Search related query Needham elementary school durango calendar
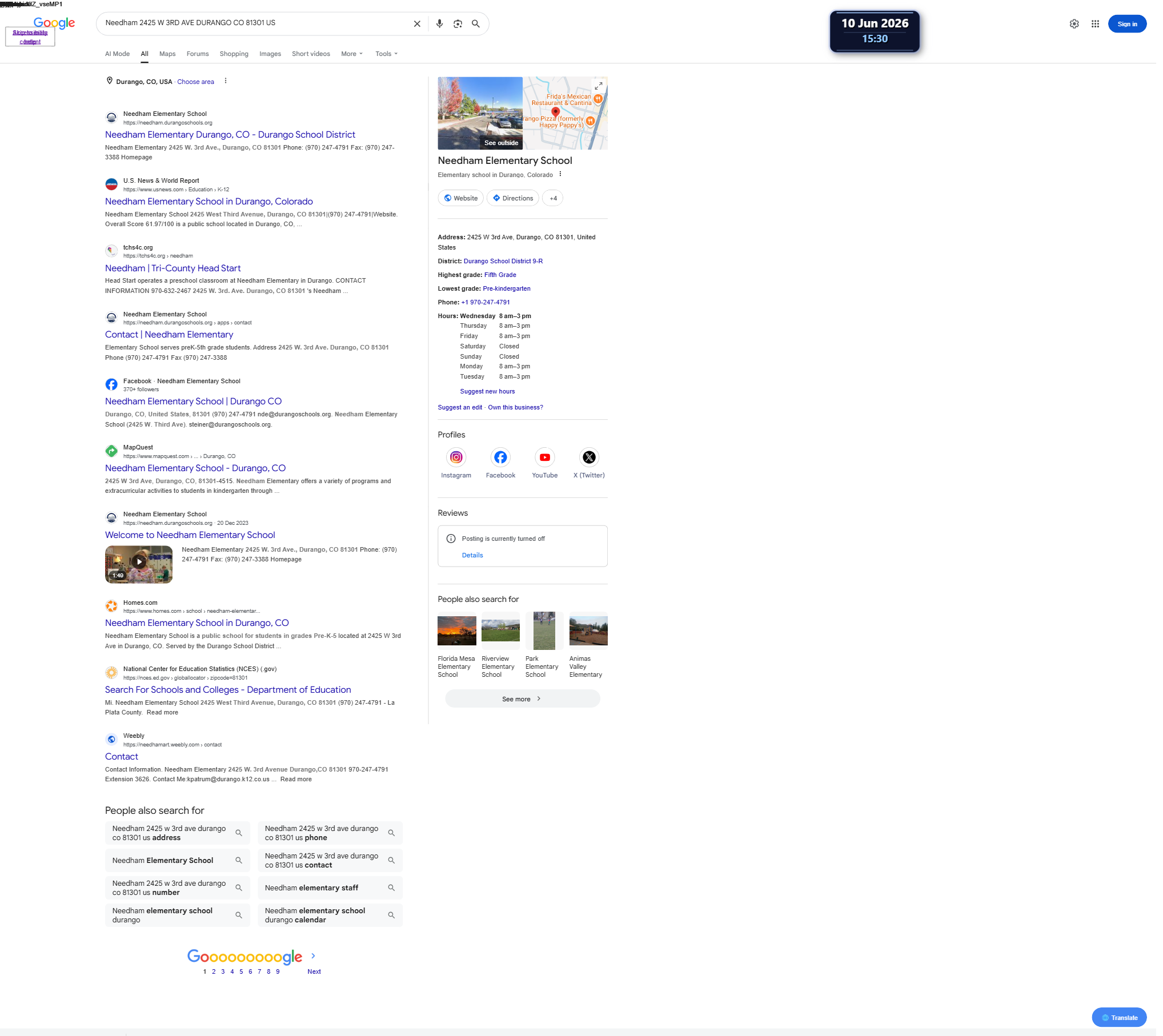 [330, 915]
